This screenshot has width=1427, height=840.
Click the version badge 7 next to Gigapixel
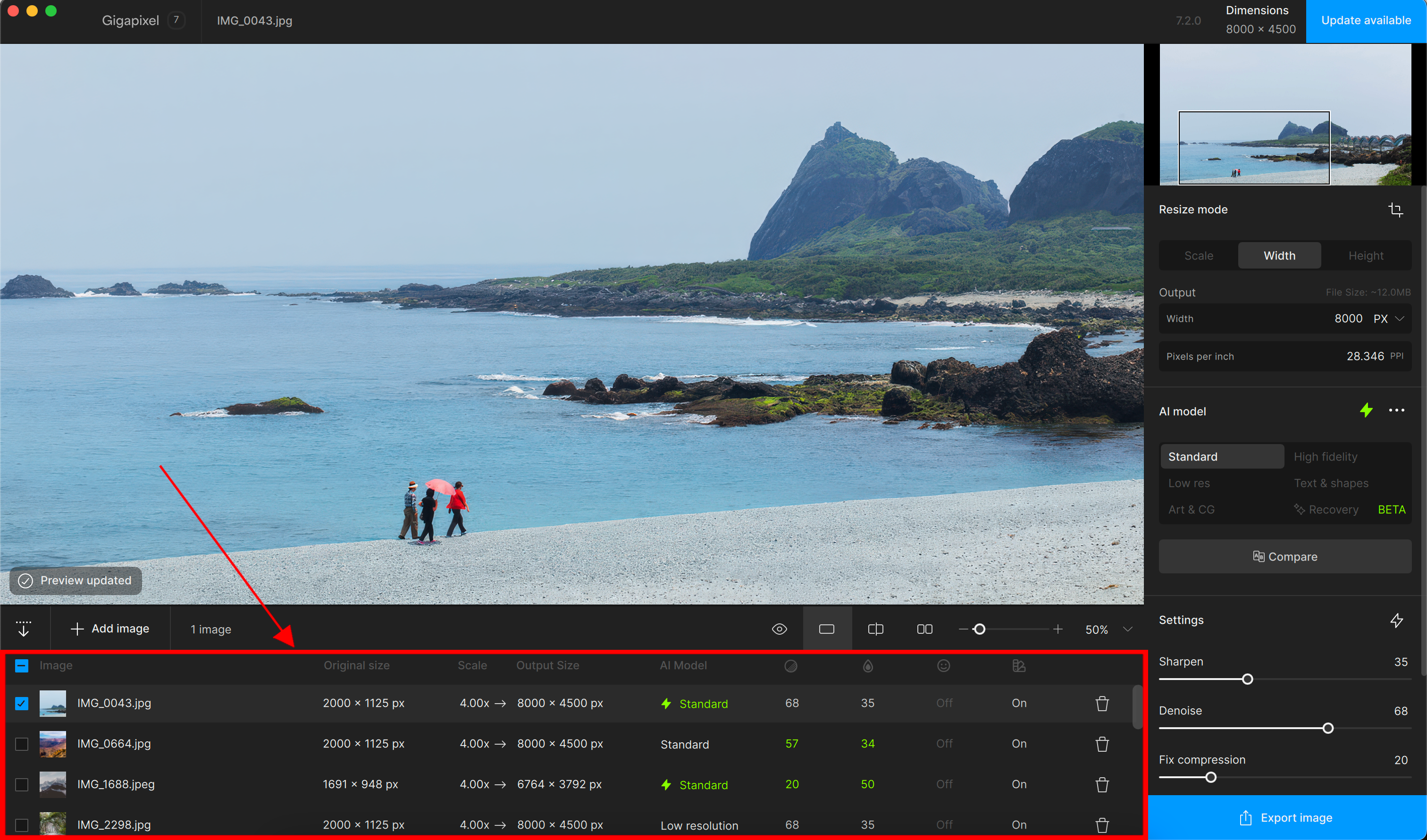[x=176, y=20]
